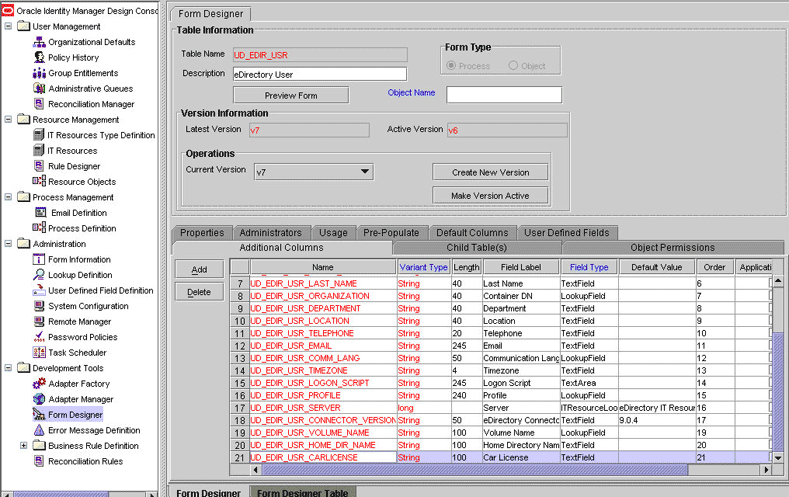Click Make Version Active button
The width and height of the screenshot is (789, 497).
490,195
